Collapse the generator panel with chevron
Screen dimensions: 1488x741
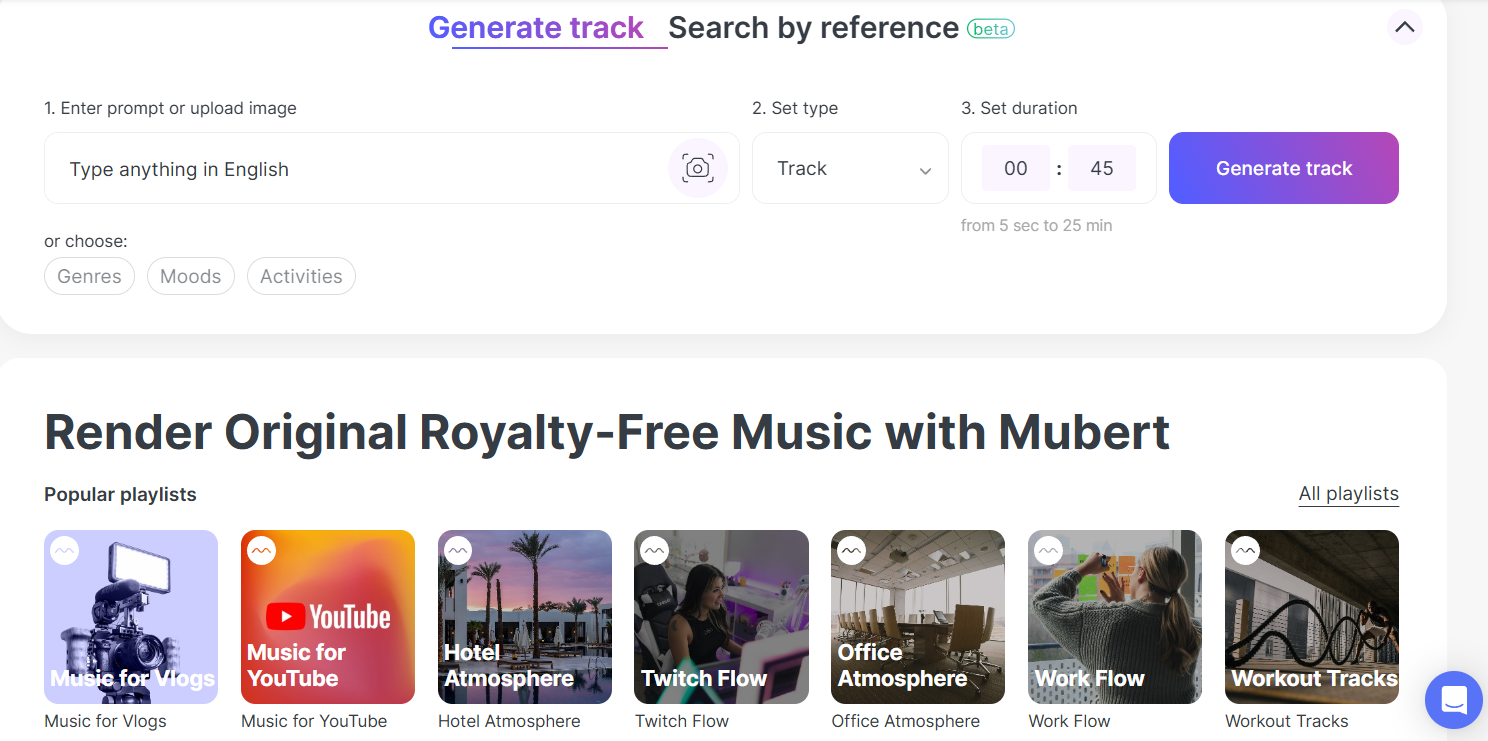[x=1404, y=28]
